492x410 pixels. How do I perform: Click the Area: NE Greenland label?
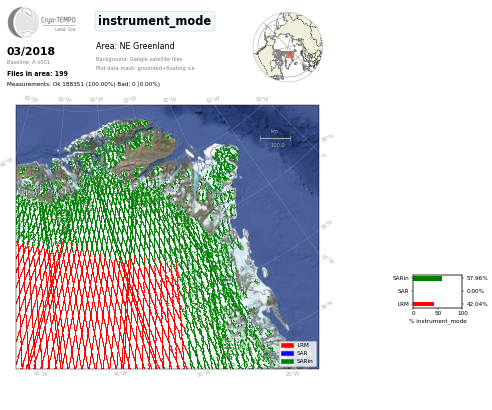[135, 46]
